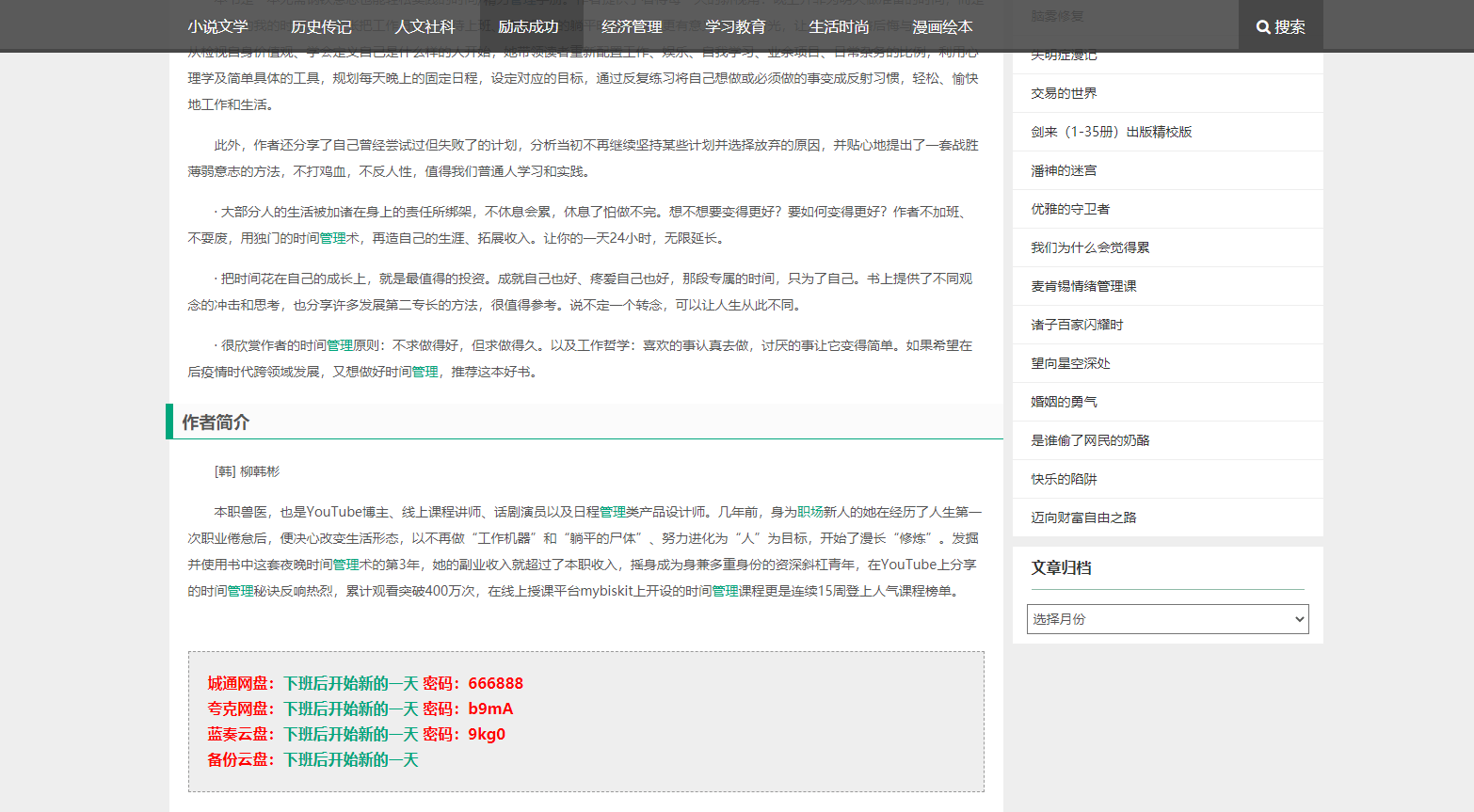Viewport: 1474px width, 812px height.
Task: Click 备份云盘 download link 下班后开始新的一天
Action: click(351, 759)
